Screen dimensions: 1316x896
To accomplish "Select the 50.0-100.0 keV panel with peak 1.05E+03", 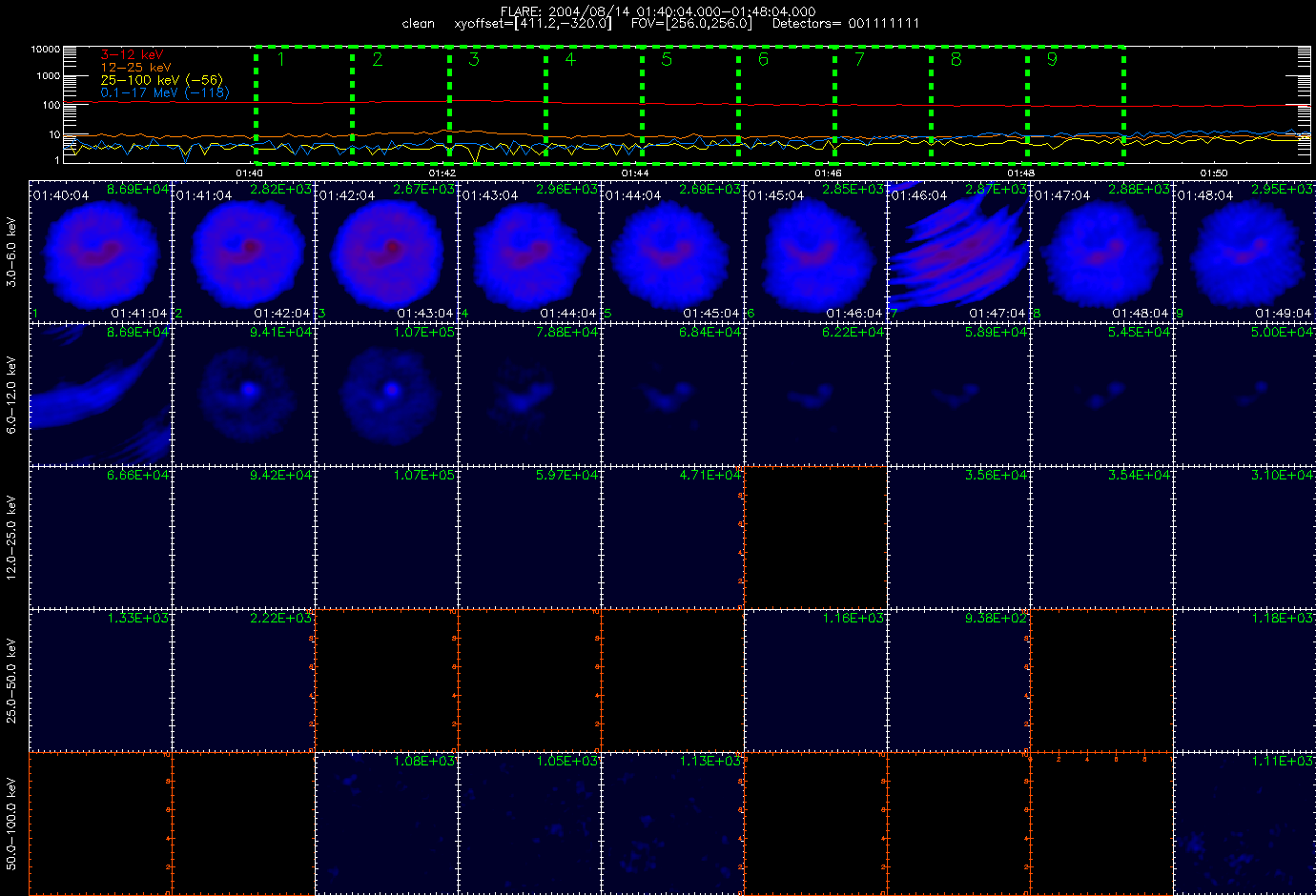I will 530,824.
